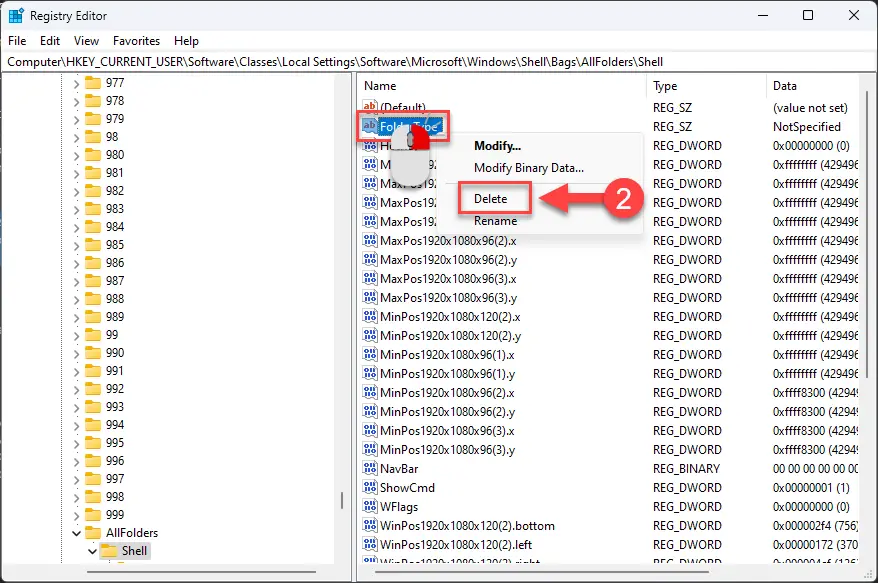This screenshot has height=583, width=878.
Task: Click the values pane horizontal scrollbar
Action: [541, 572]
